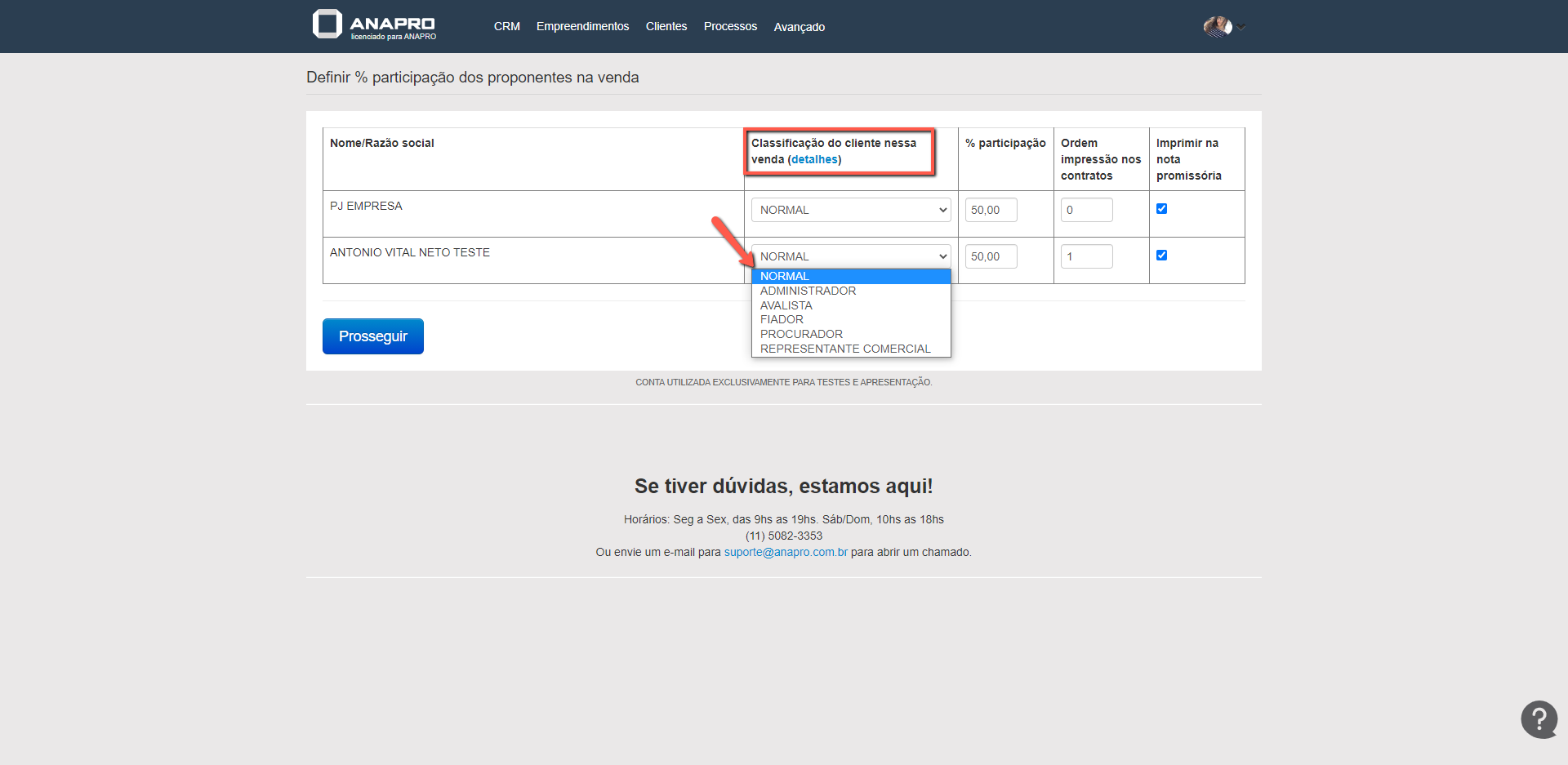Click participation percent field for PJ EMPRESA
The image size is (1568, 765).
pyautogui.click(x=991, y=210)
